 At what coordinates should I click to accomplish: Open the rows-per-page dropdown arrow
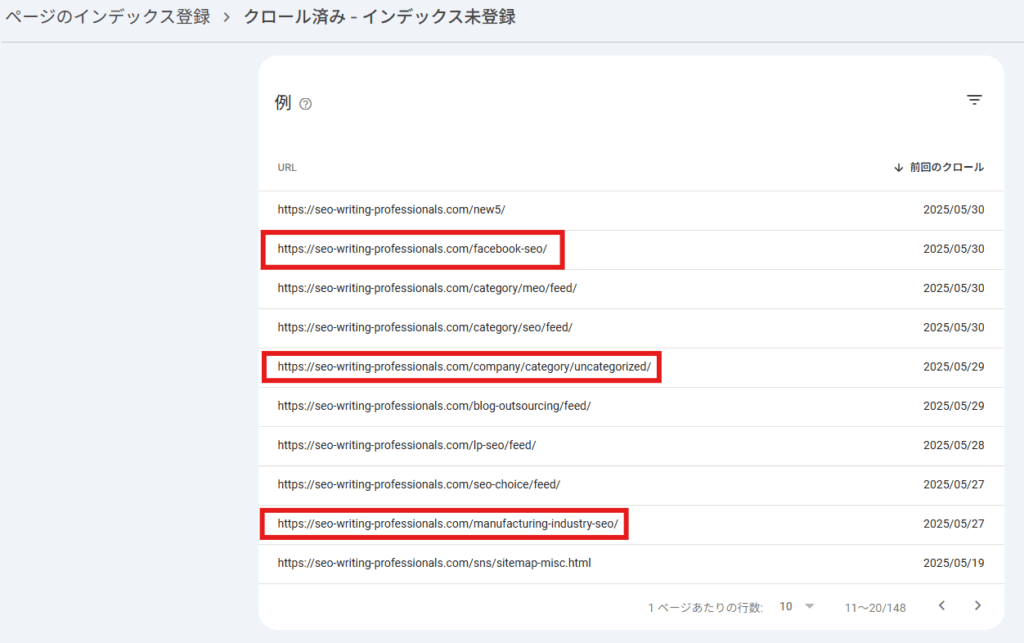click(x=809, y=606)
